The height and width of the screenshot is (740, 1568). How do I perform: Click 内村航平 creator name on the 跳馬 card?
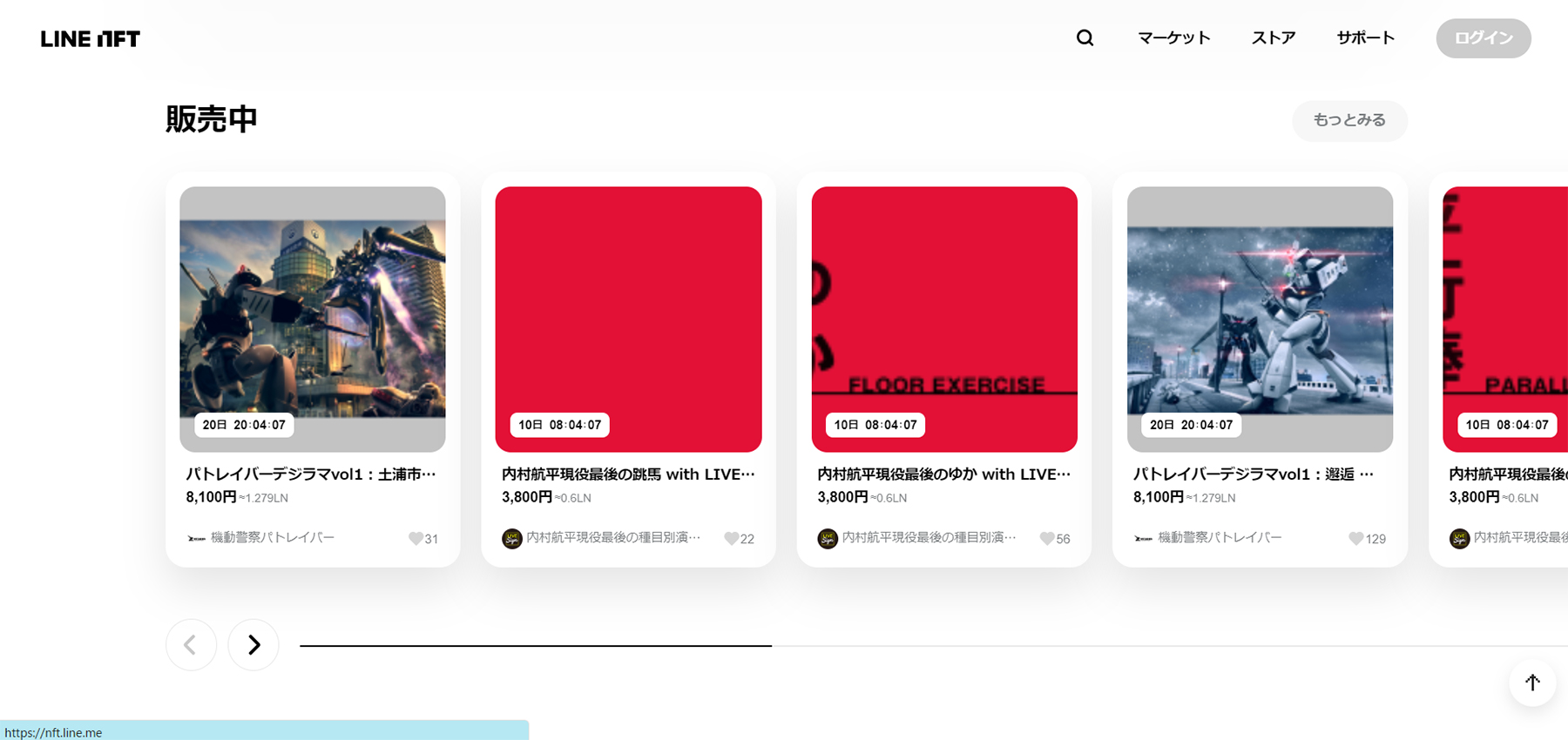click(x=613, y=538)
